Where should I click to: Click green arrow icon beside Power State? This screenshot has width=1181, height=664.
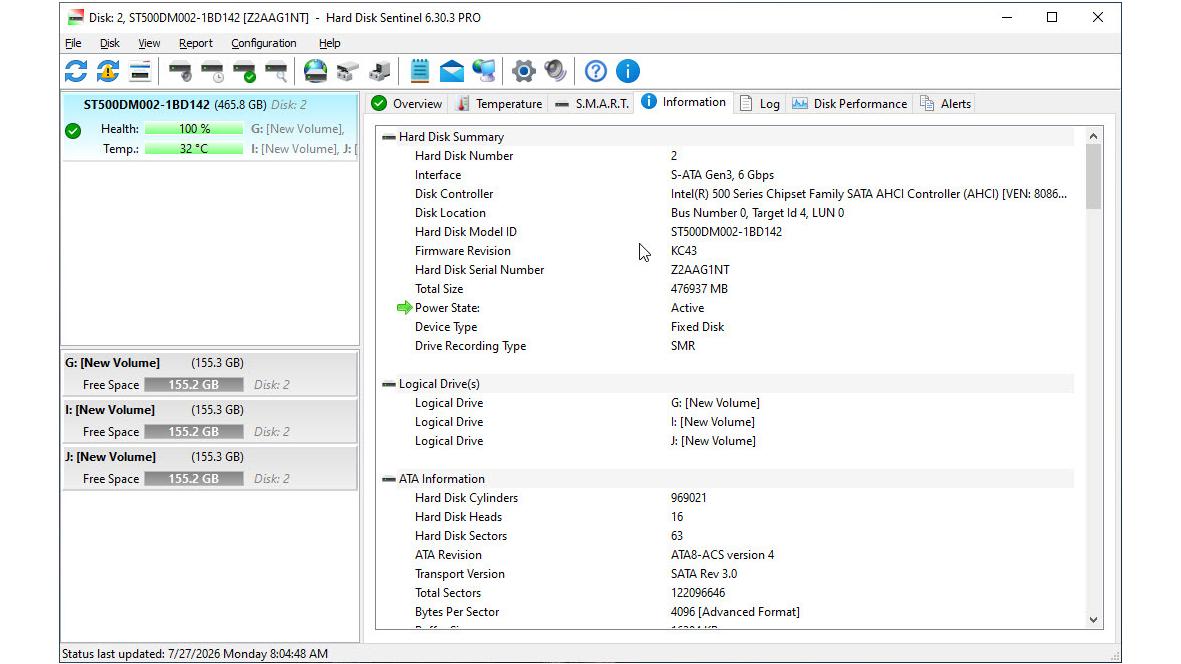(x=404, y=308)
